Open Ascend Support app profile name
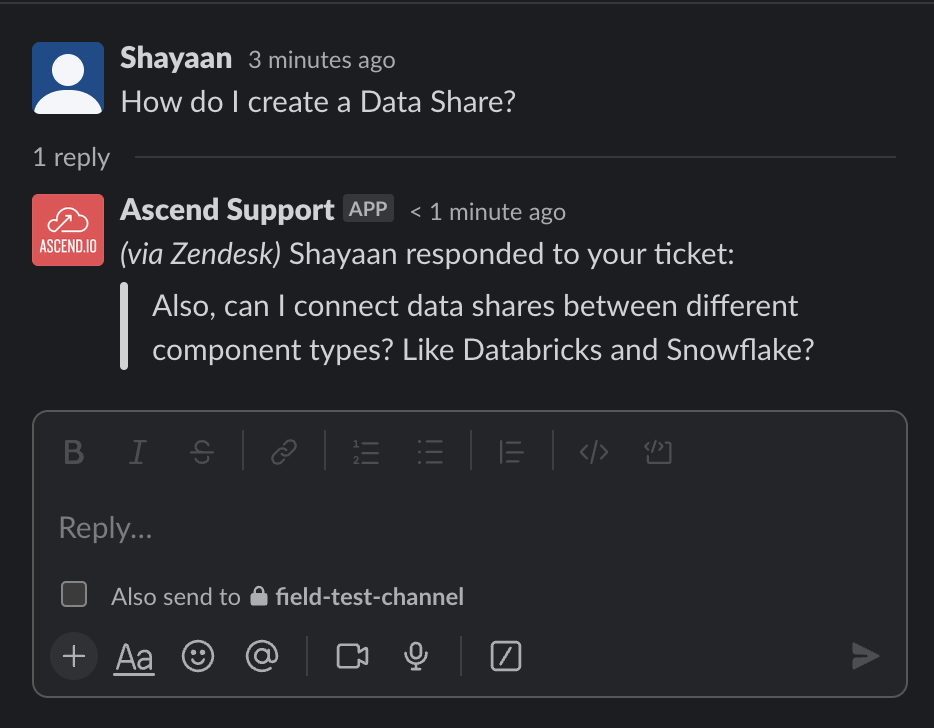Screen dimensions: 934x728 227,210
